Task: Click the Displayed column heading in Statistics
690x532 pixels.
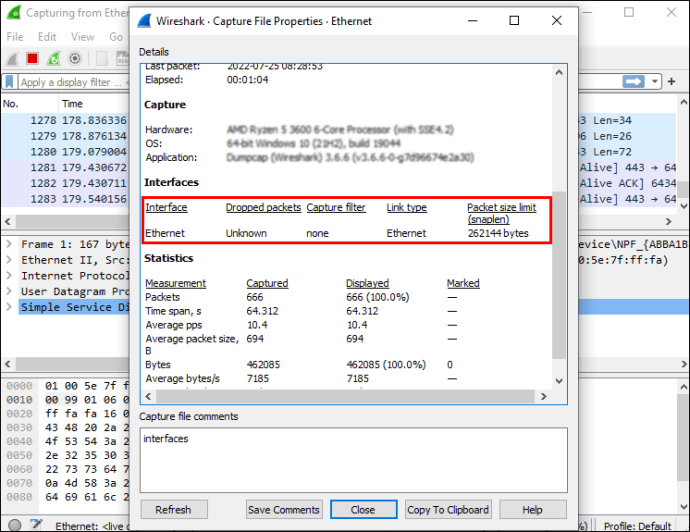Action: (x=367, y=283)
